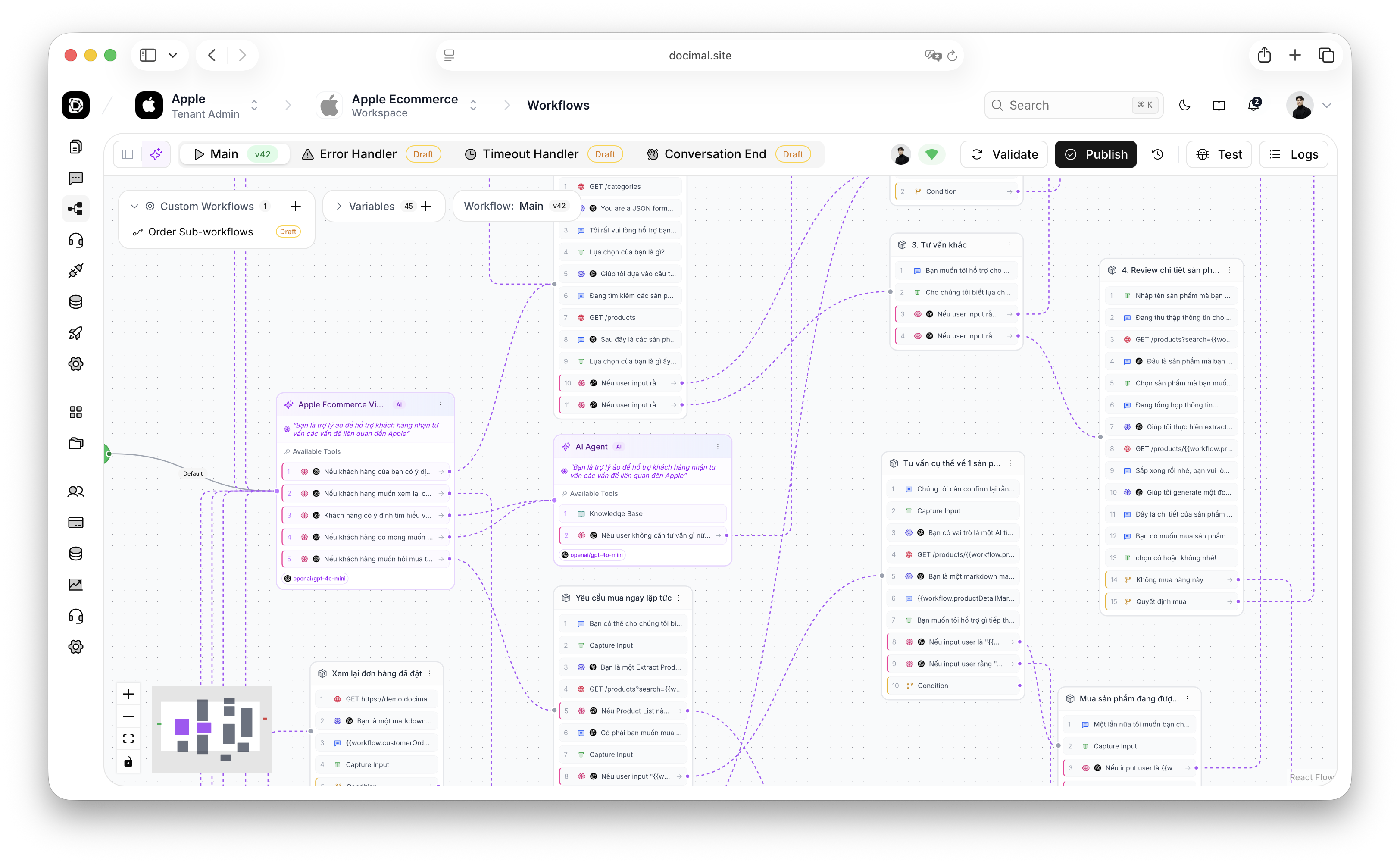Click the Validate button
Image resolution: width=1400 pixels, height=864 pixels.
click(1003, 154)
